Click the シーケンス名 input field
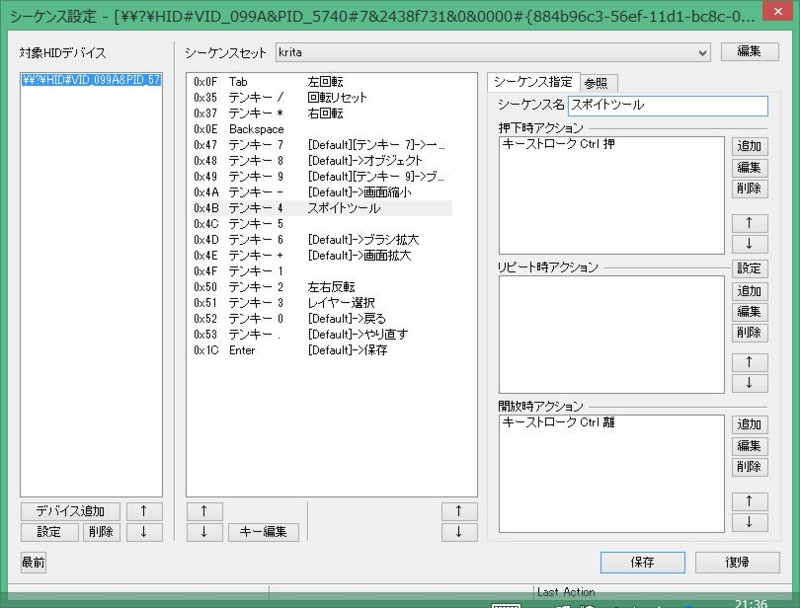The height and width of the screenshot is (608, 800). (667, 106)
